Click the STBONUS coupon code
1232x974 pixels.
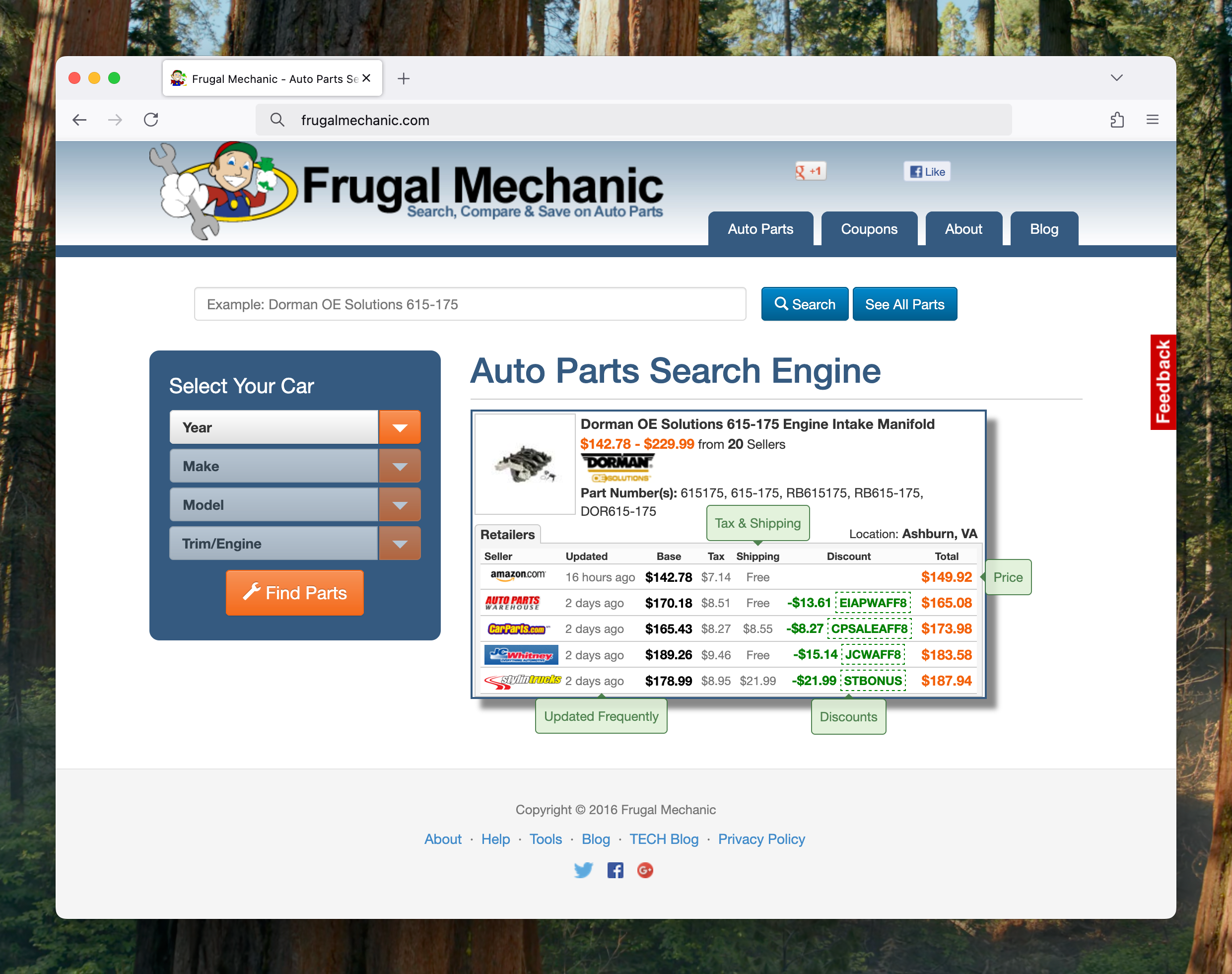(873, 680)
